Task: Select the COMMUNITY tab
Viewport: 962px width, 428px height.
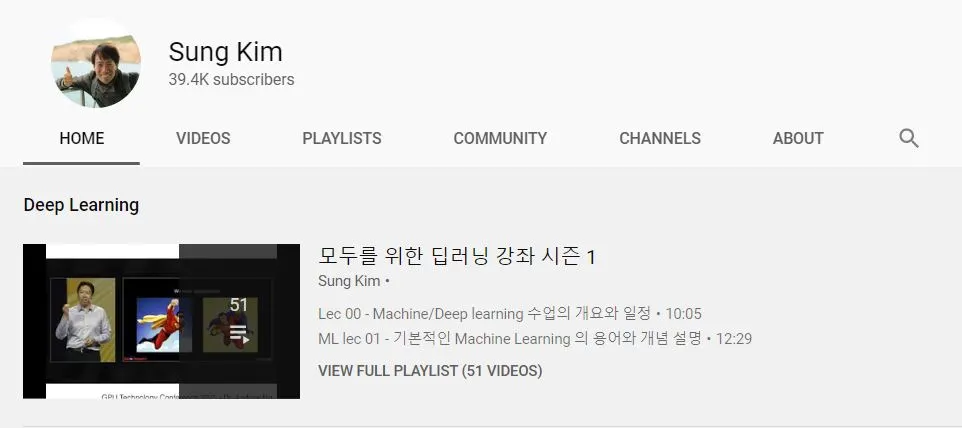Action: (x=500, y=139)
